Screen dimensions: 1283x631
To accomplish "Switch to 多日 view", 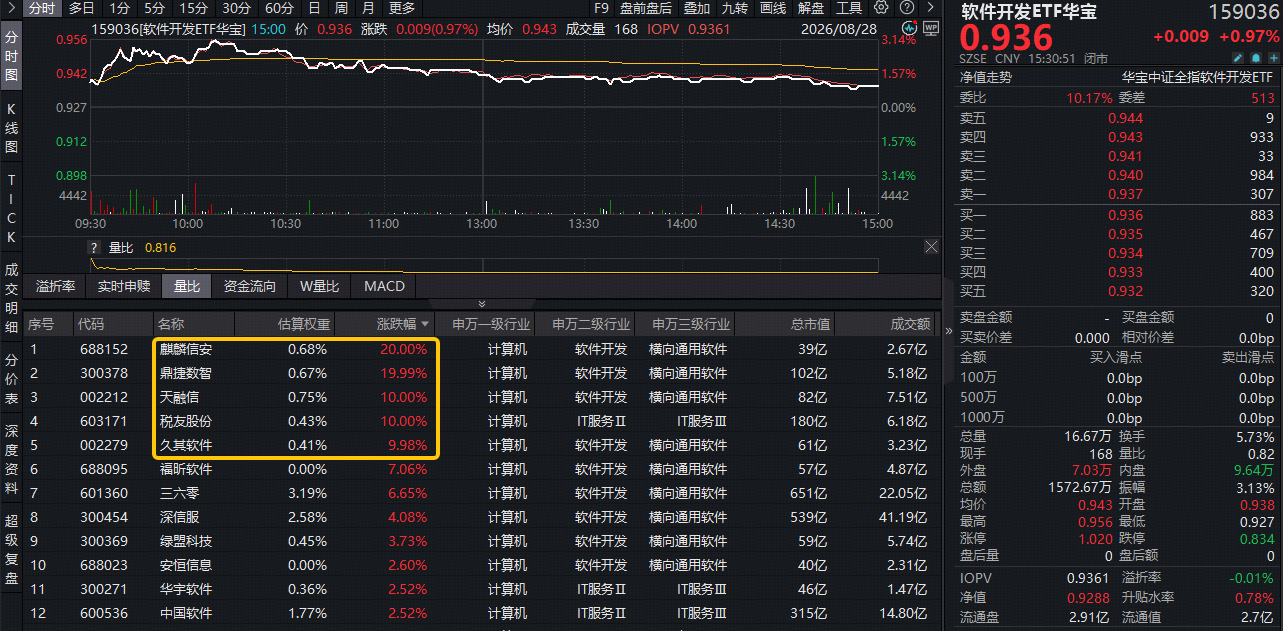I will (82, 8).
